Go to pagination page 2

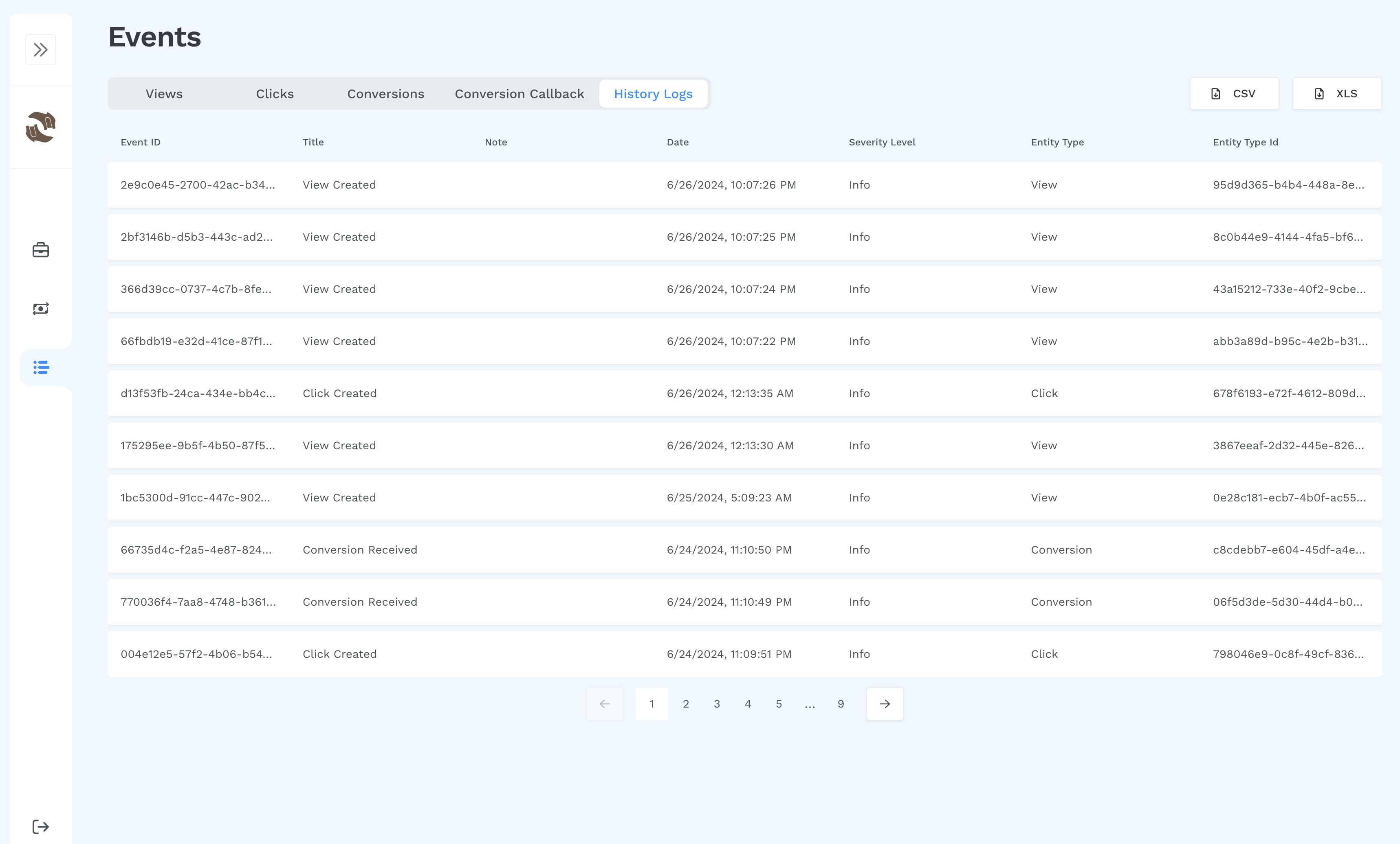click(686, 704)
